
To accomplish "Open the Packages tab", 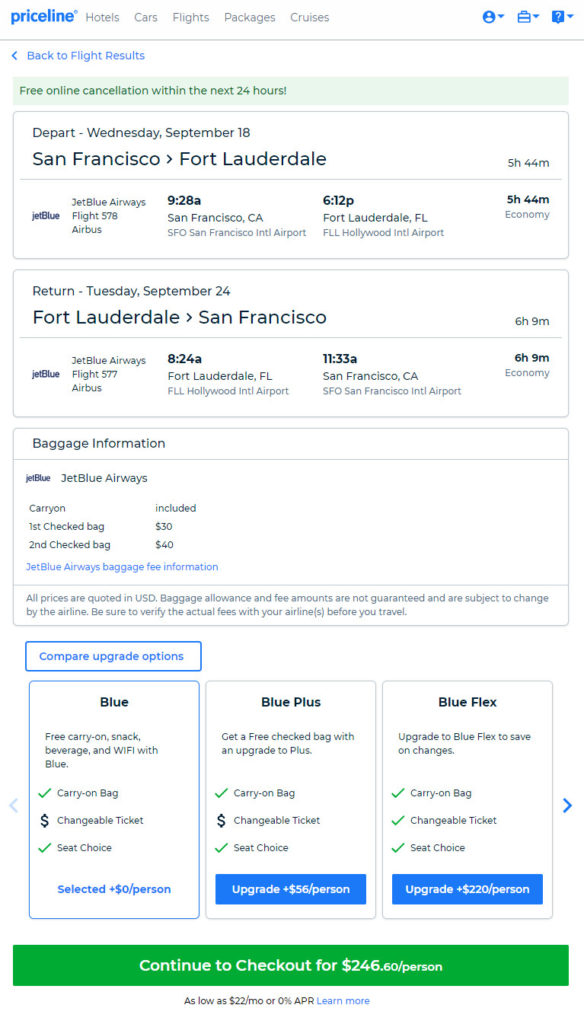I will pyautogui.click(x=250, y=18).
